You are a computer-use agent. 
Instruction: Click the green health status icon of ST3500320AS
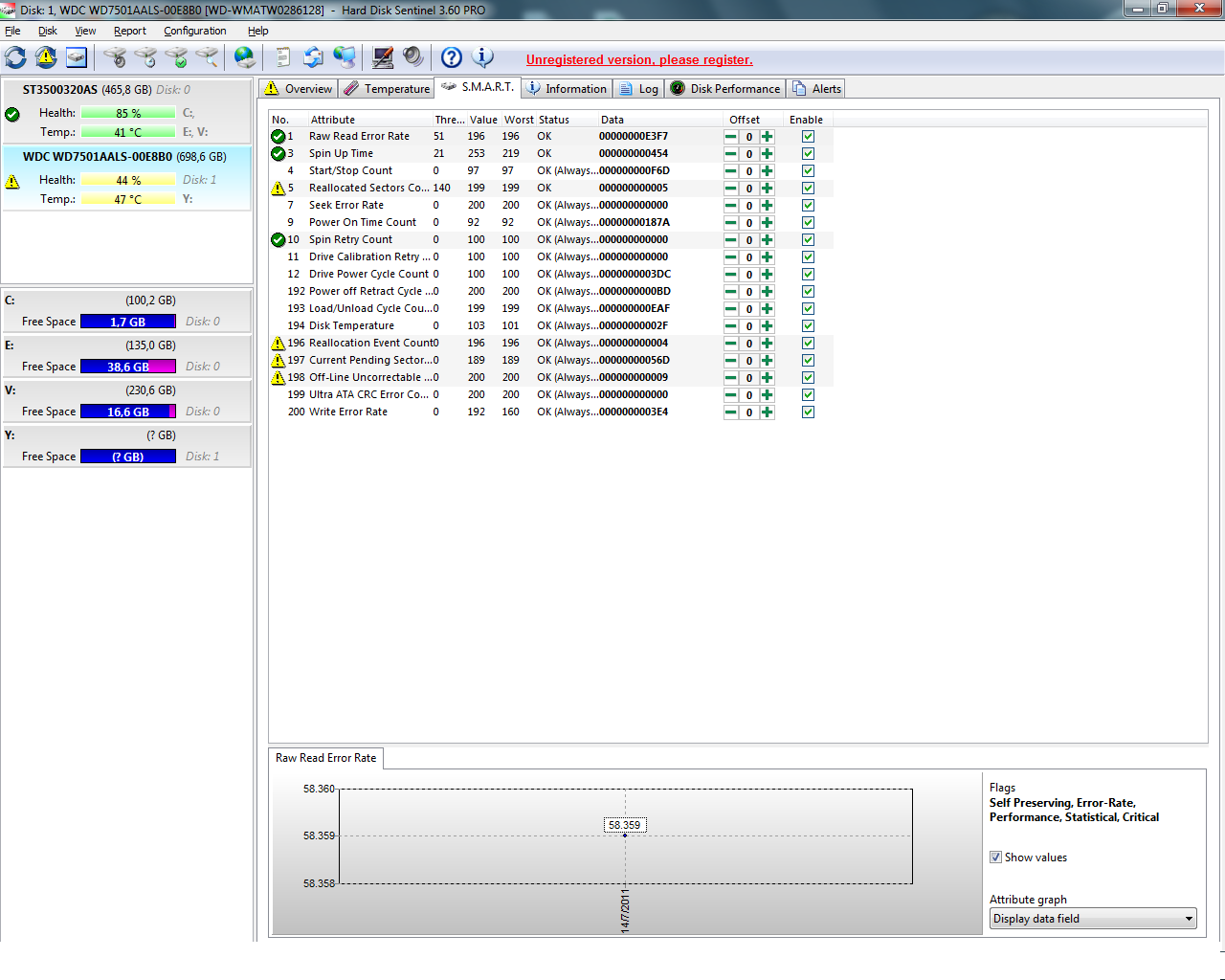tap(12, 114)
